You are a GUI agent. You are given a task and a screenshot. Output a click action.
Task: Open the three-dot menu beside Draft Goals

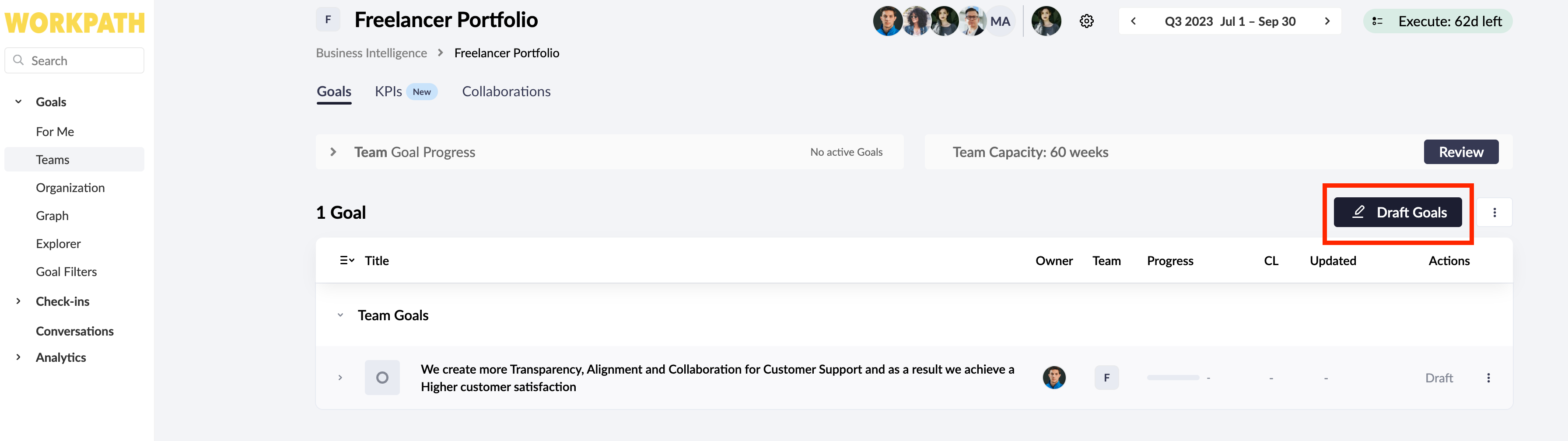pyautogui.click(x=1494, y=213)
